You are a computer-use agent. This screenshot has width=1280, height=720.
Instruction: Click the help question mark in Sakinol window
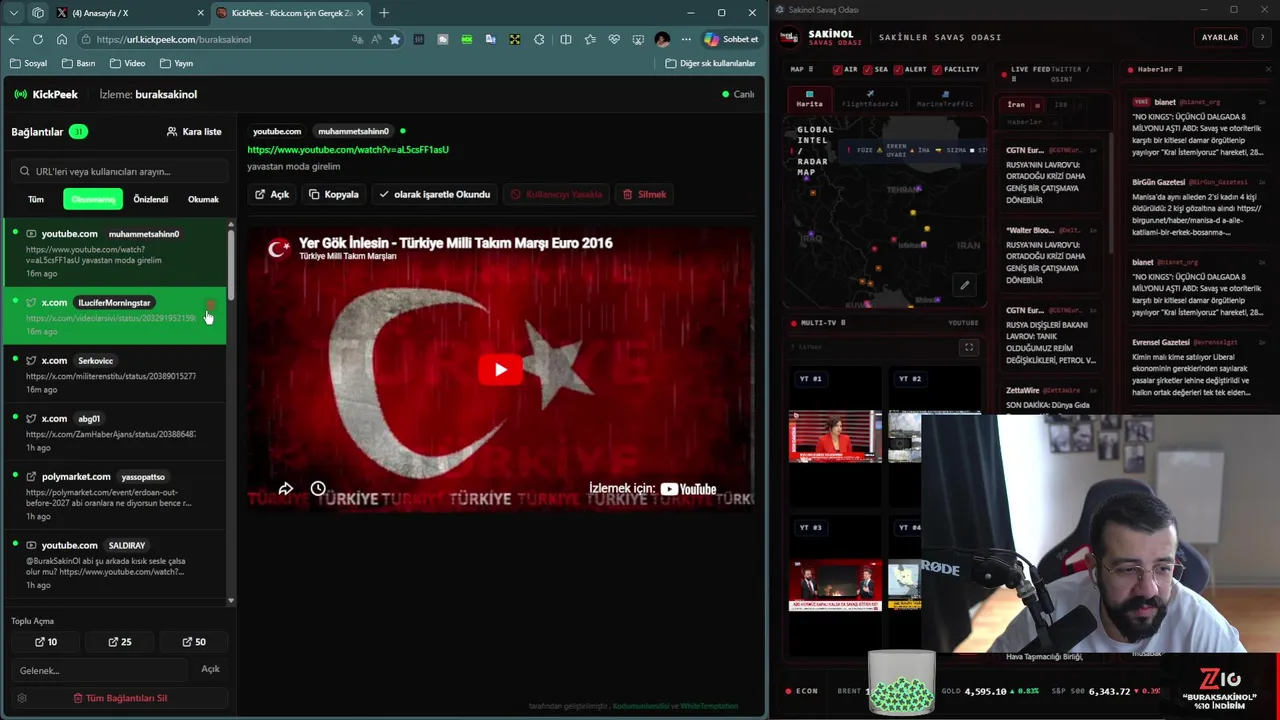coord(1264,37)
